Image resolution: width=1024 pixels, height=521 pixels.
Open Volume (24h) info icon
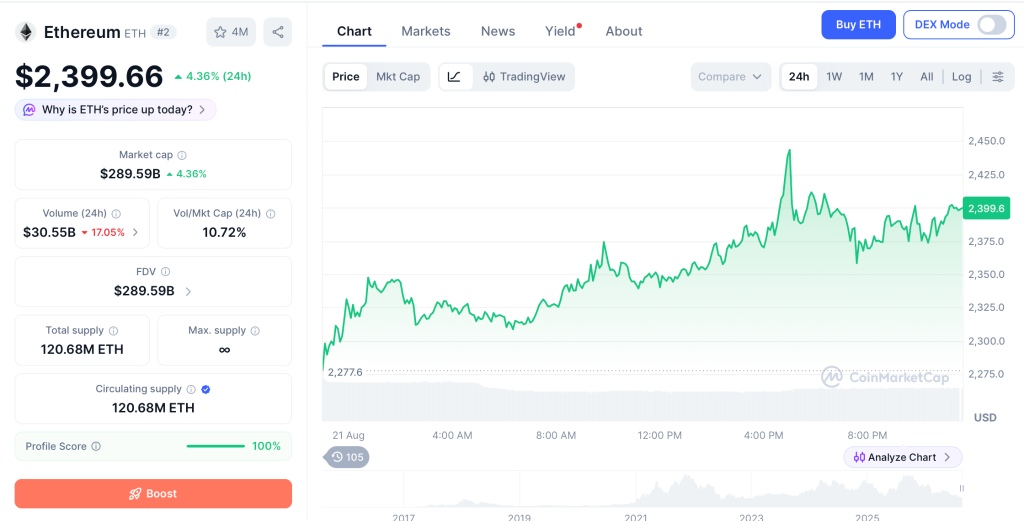(116, 213)
